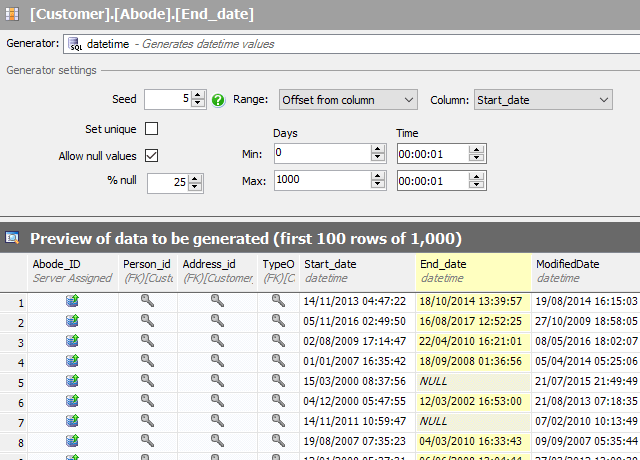The height and width of the screenshot is (460, 640).
Task: Select the ModifiedDate column header
Action: coord(586,272)
